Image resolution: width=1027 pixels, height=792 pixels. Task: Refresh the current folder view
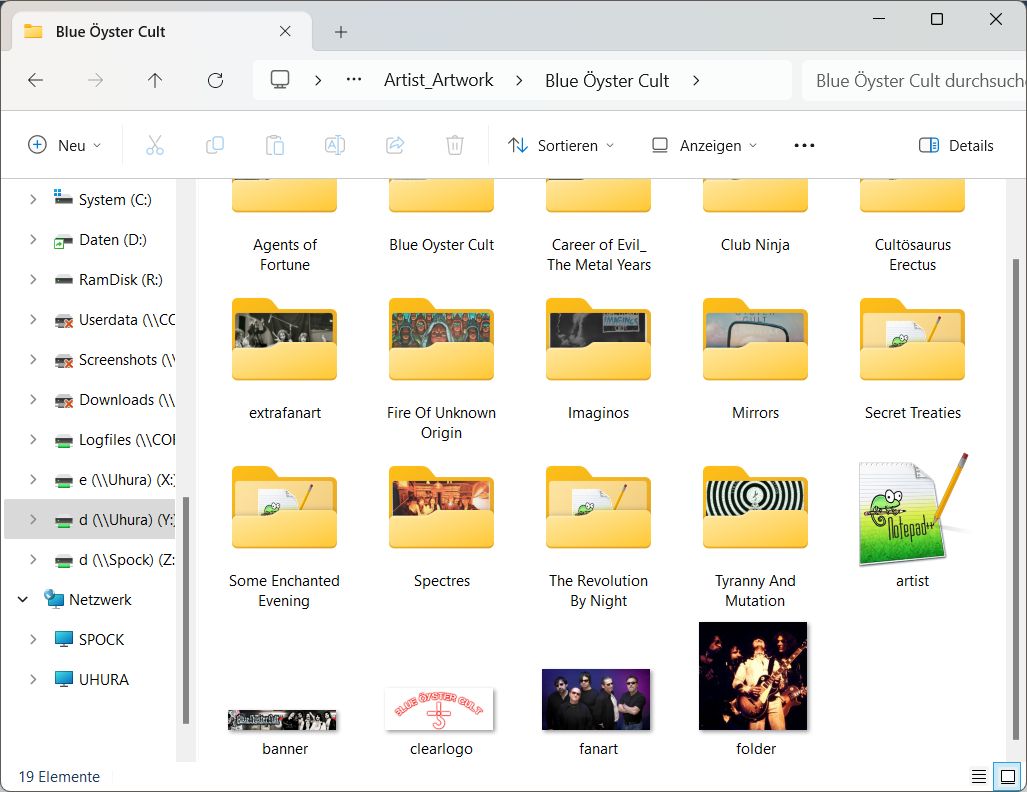(x=215, y=80)
